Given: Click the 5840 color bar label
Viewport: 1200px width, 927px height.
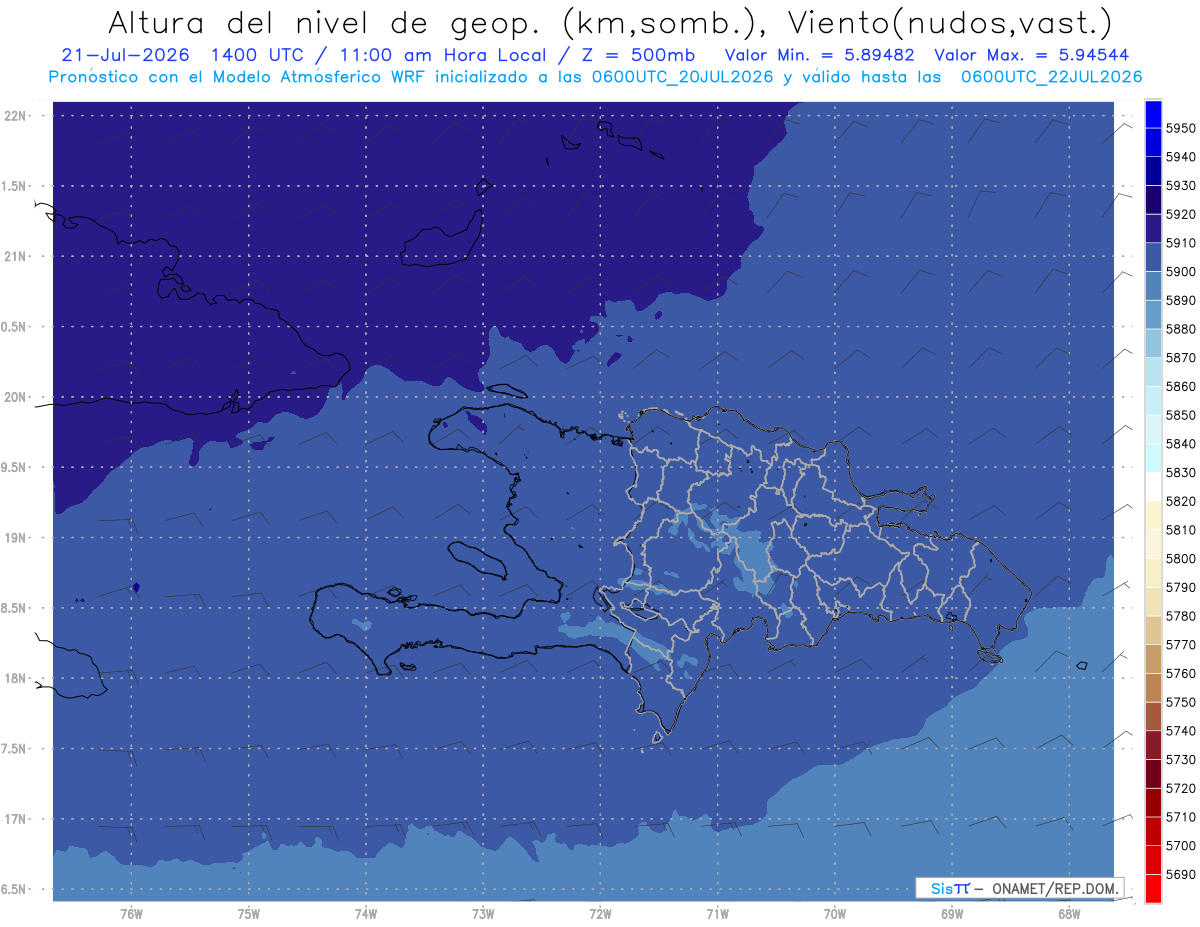Looking at the screenshot, I should 1180,444.
